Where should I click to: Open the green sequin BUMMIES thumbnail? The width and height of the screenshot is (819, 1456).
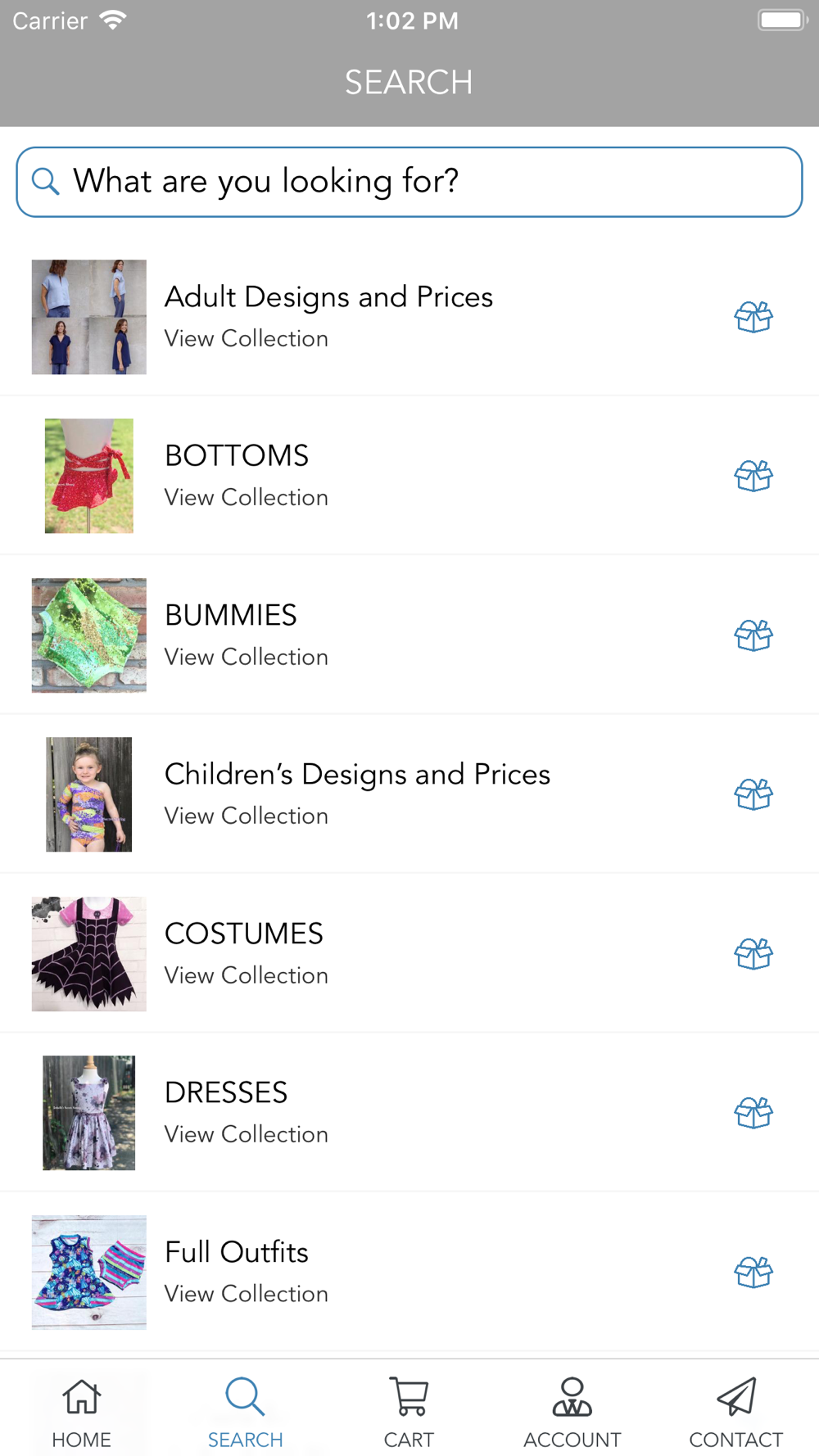[89, 635]
